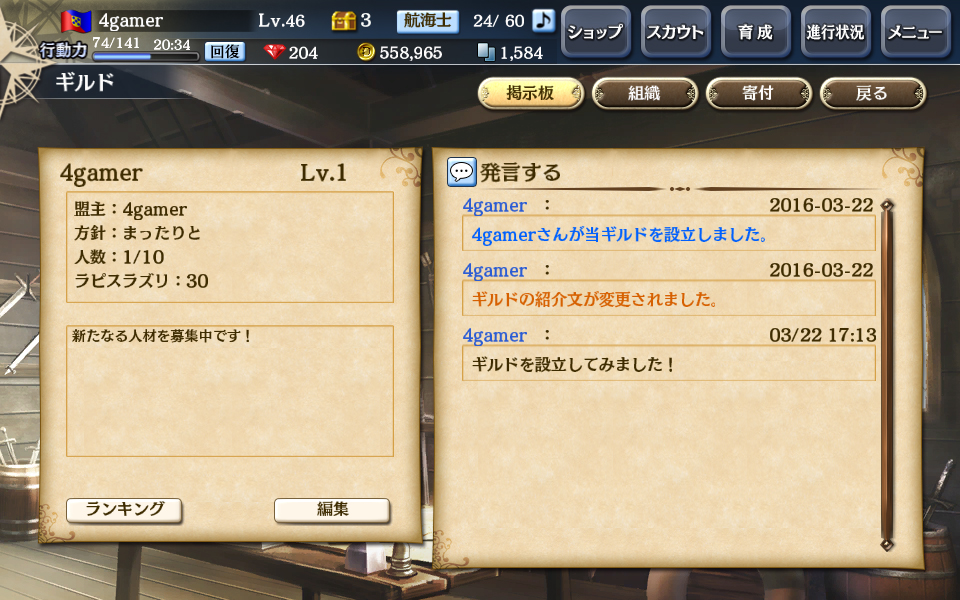Switch to the 寄付 donation tab
The height and width of the screenshot is (600, 960).
pos(759,93)
